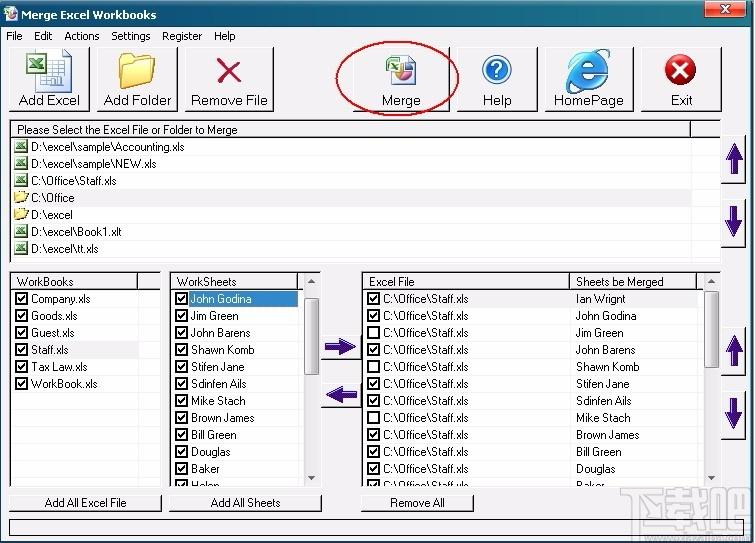Screen dimensions: 755x543
Task: Move file up in the top file list
Action: coord(734,161)
